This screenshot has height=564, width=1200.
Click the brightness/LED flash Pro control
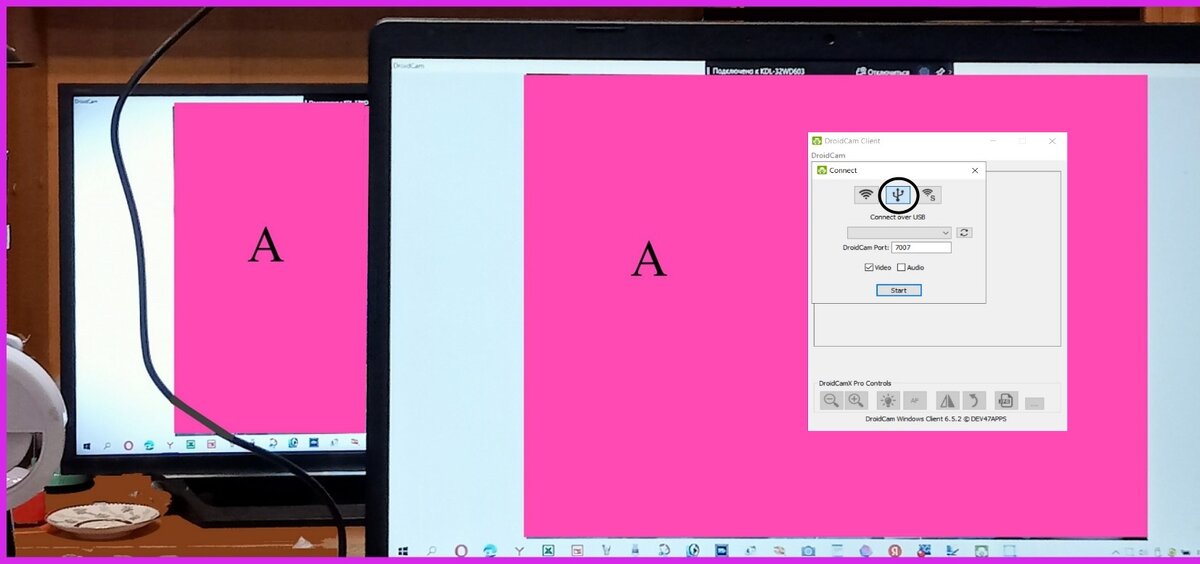click(888, 400)
